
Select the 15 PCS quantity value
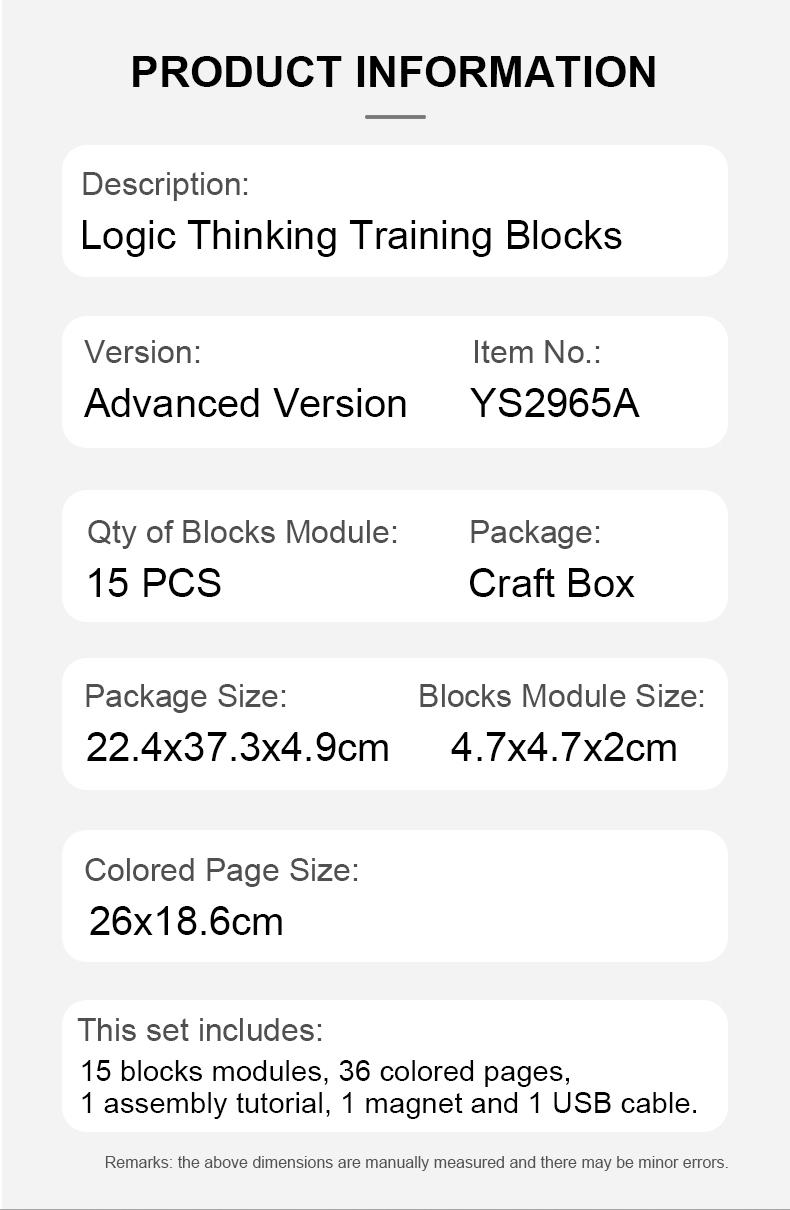pos(154,584)
